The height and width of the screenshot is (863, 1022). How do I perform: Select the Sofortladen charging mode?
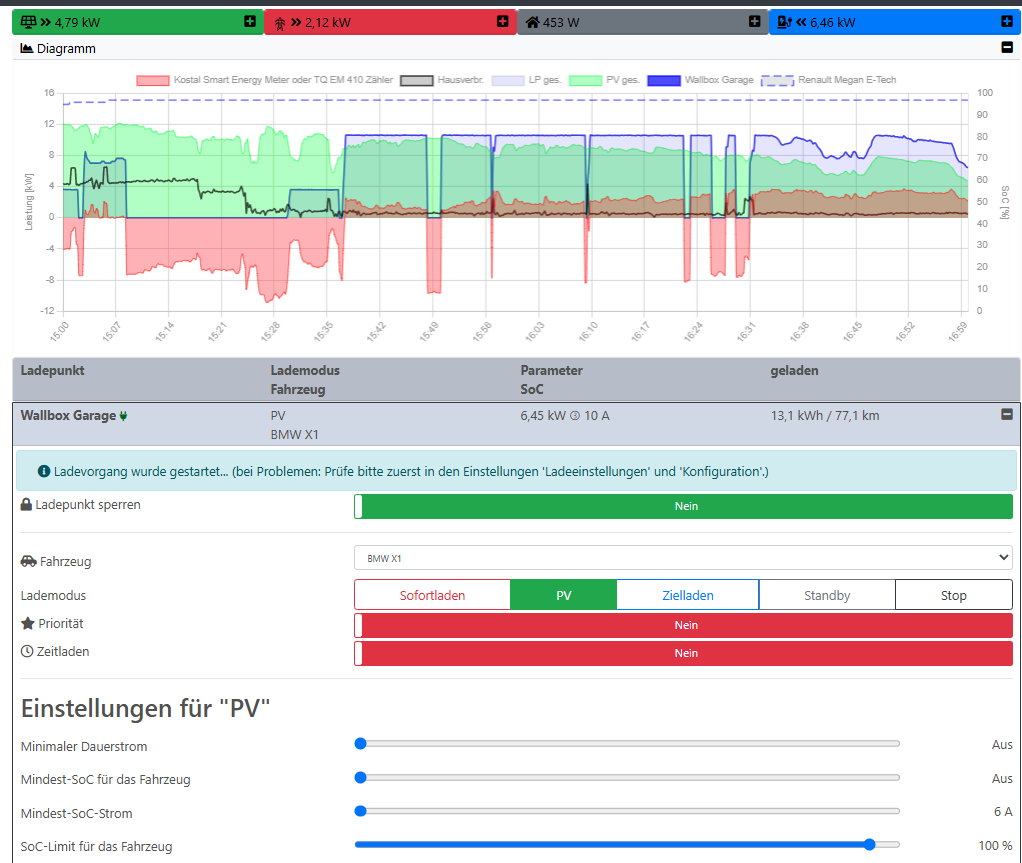point(432,595)
